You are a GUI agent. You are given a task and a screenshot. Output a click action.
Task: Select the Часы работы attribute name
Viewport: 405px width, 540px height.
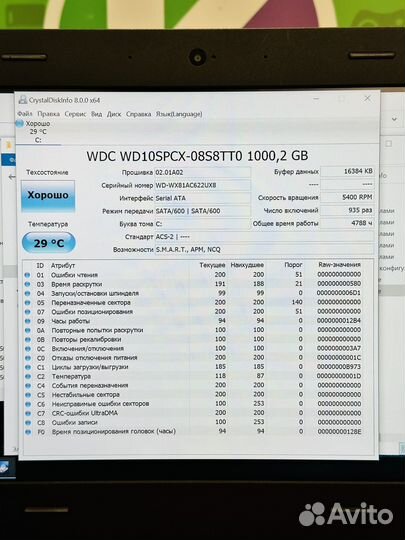click(x=71, y=321)
